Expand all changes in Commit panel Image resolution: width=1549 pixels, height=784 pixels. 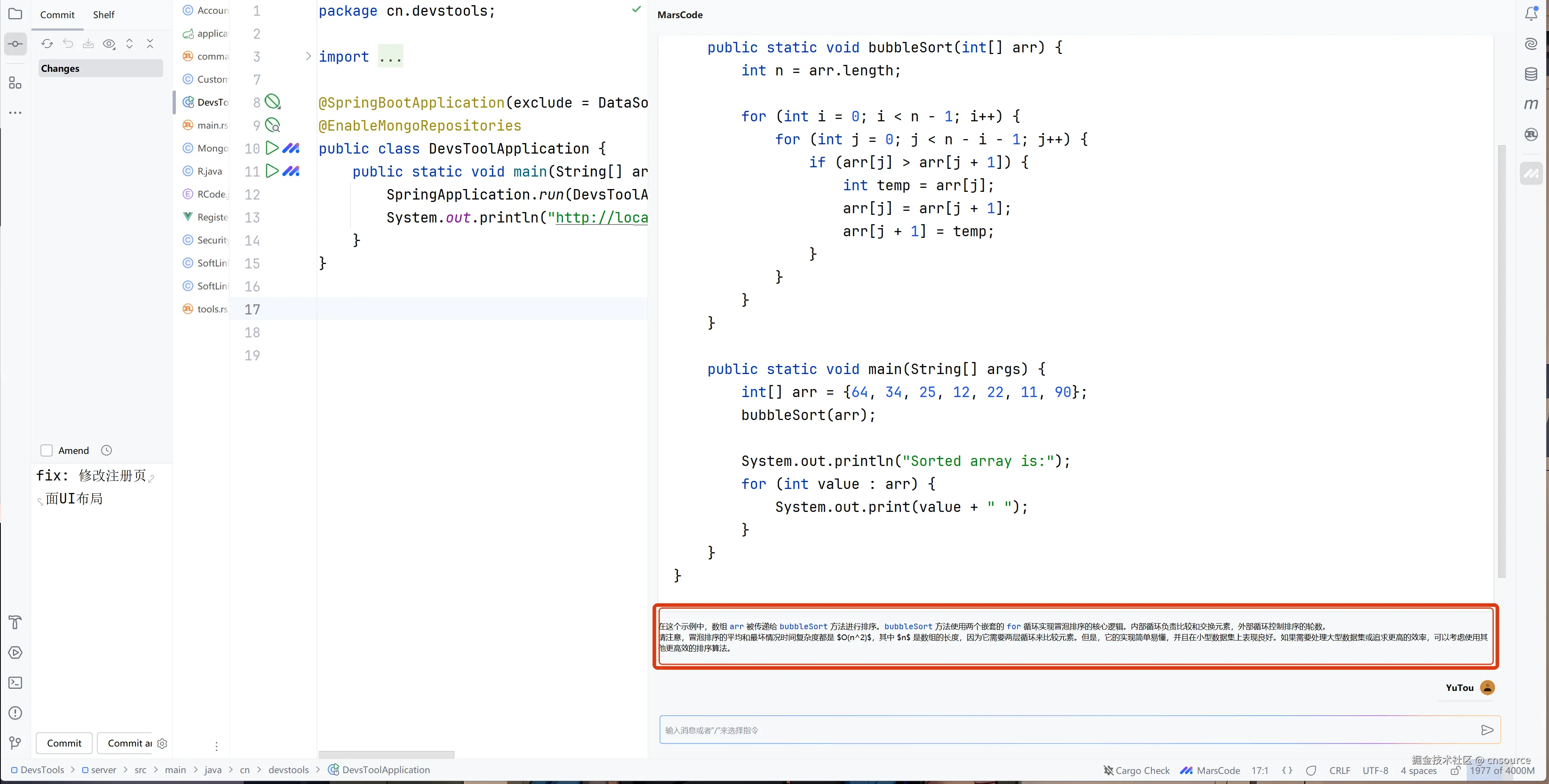(129, 43)
